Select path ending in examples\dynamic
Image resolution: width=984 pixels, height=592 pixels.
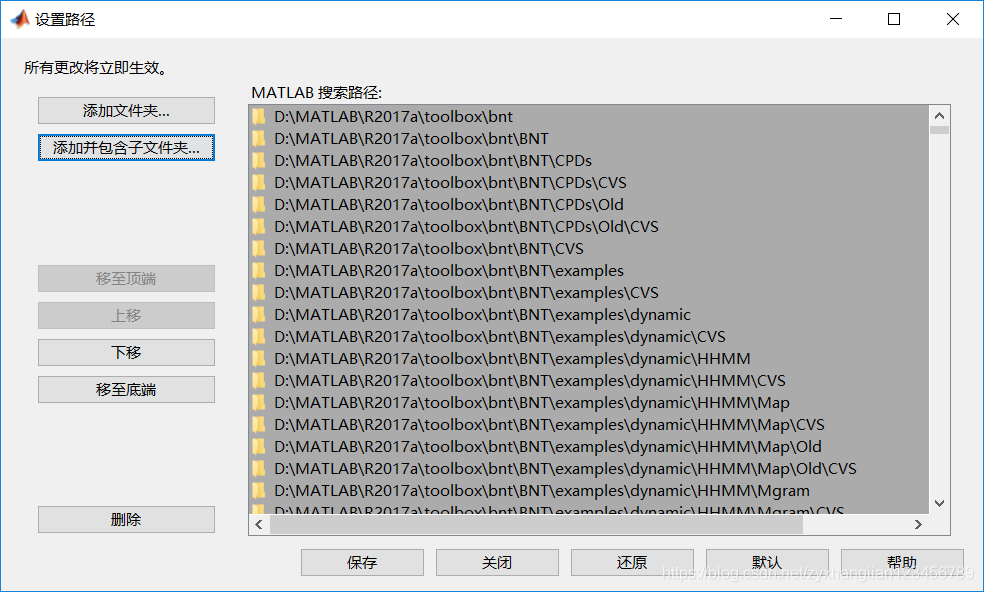[483, 315]
